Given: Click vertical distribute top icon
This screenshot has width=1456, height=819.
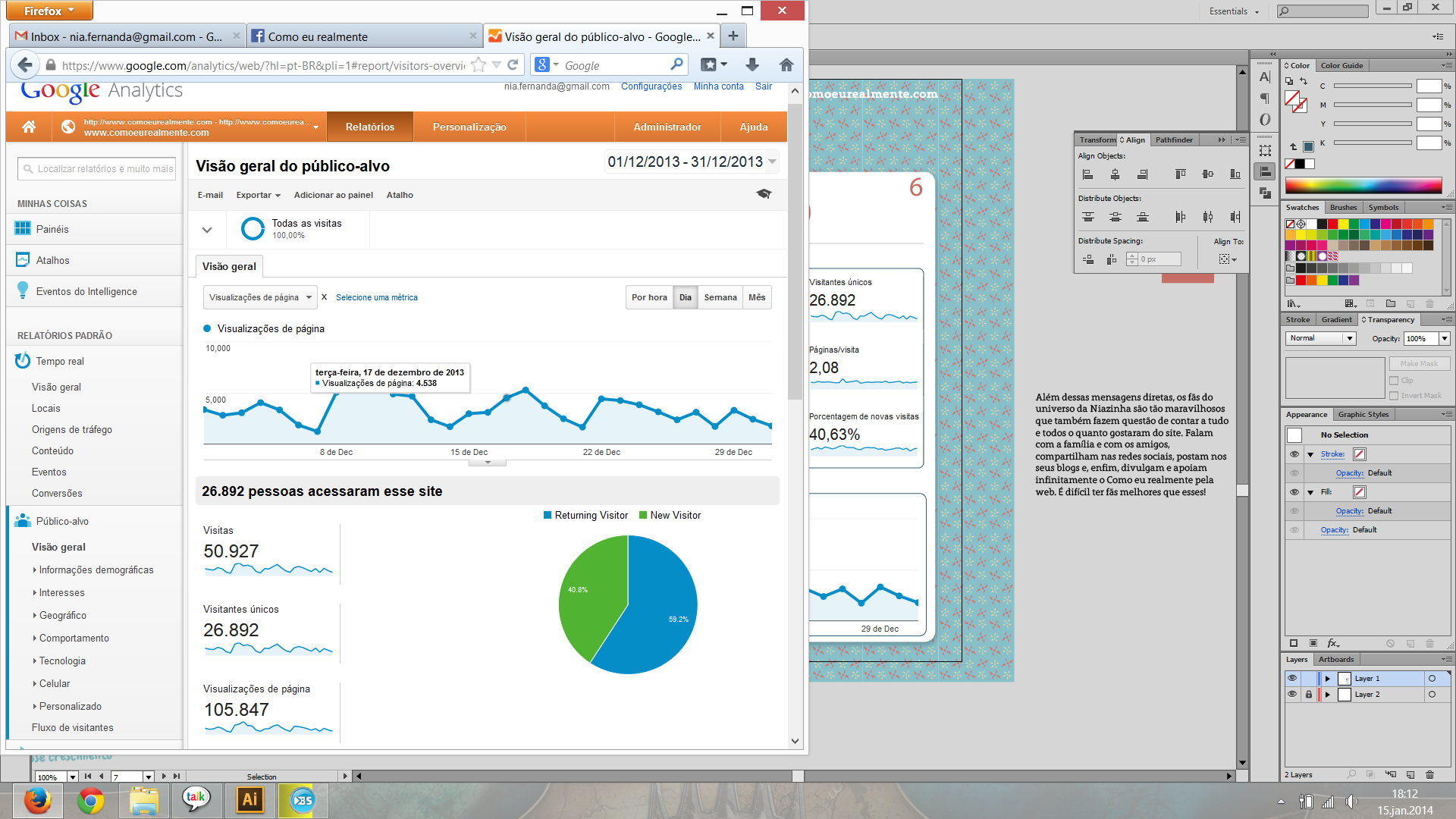Looking at the screenshot, I should 1087,217.
